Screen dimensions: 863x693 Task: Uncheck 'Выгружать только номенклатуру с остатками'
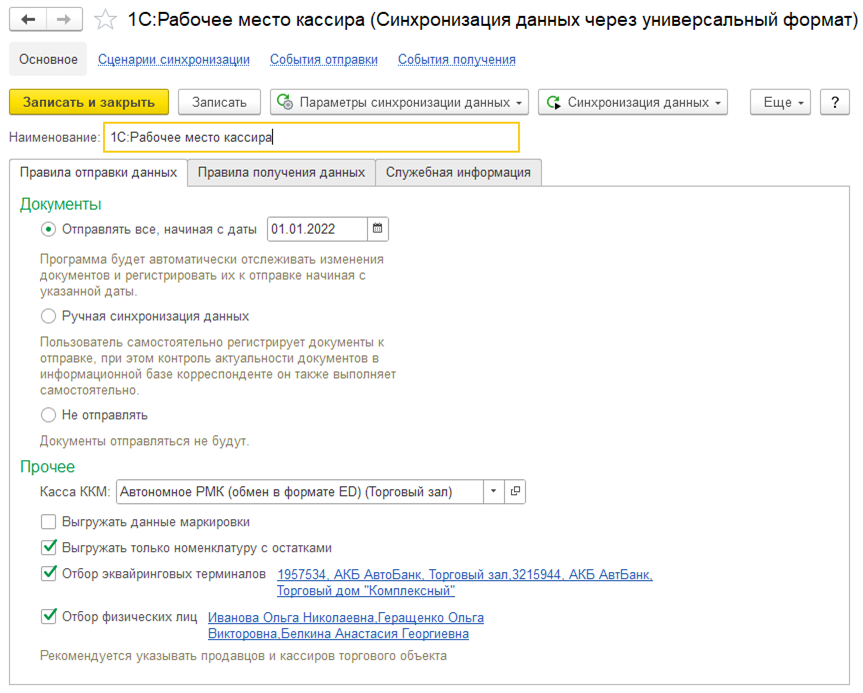(x=49, y=548)
